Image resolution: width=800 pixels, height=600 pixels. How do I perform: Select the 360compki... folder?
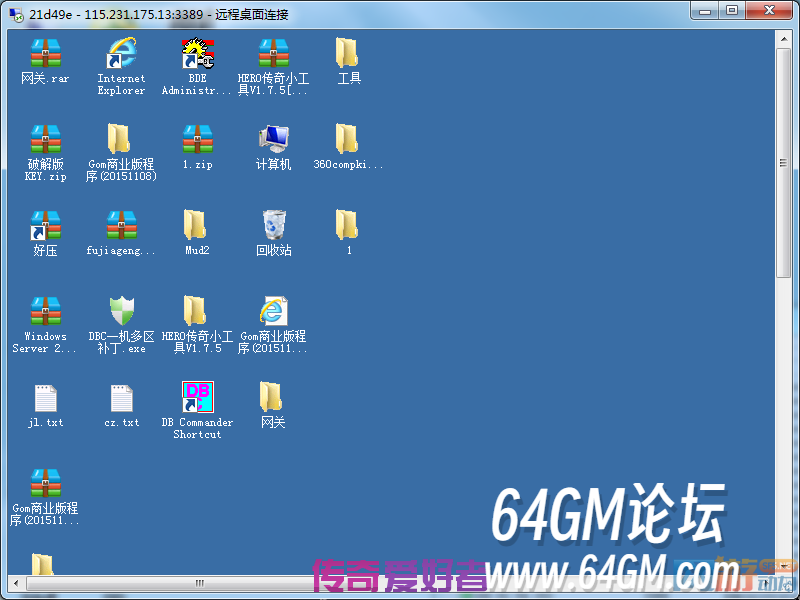click(x=347, y=139)
